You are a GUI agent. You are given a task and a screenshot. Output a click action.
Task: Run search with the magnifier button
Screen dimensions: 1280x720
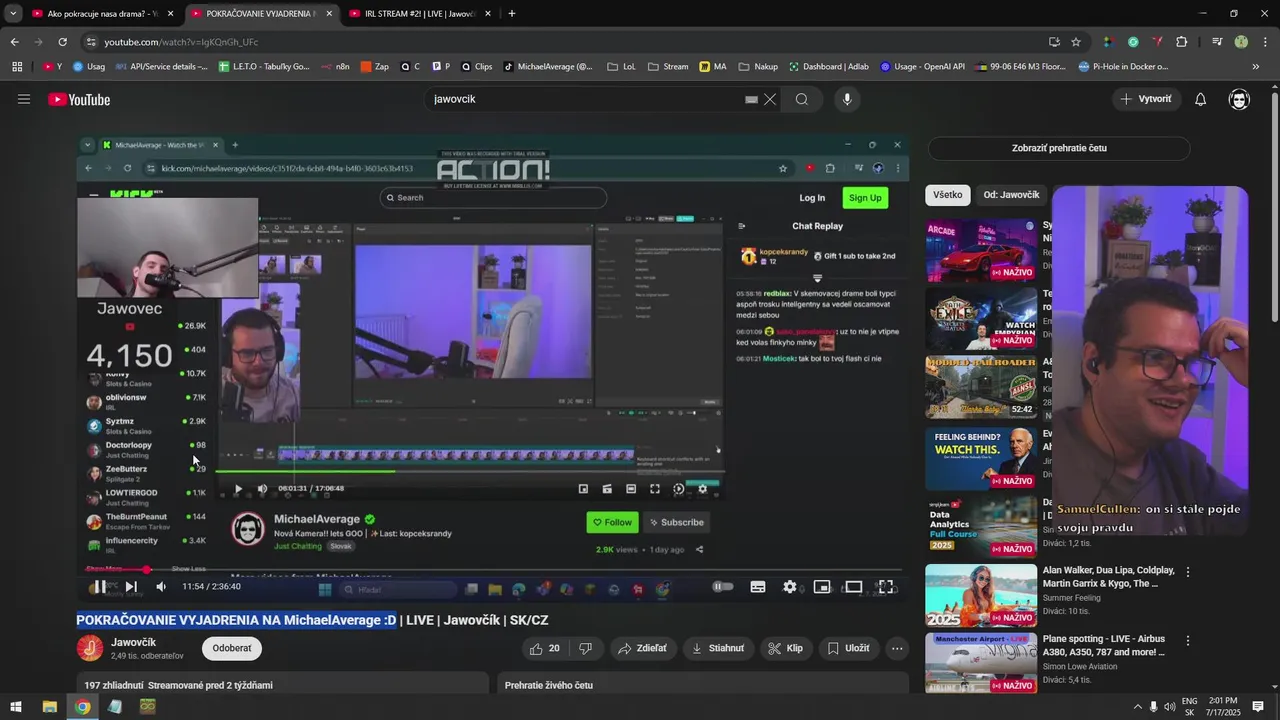(802, 99)
